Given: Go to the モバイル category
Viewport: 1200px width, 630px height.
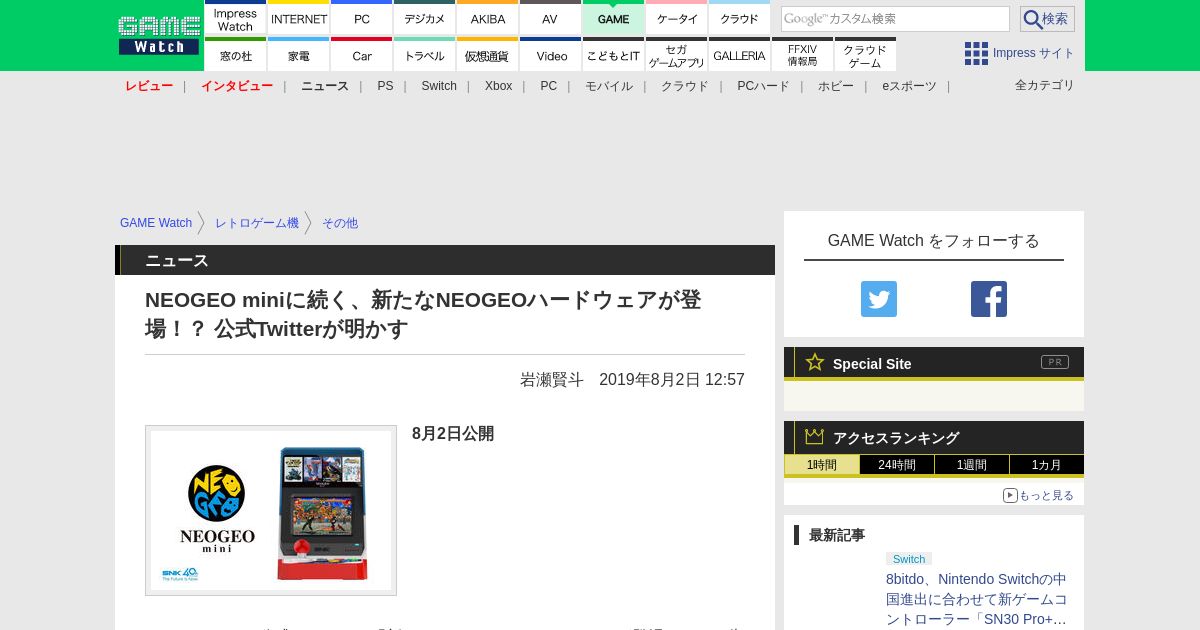Looking at the screenshot, I should tap(609, 86).
